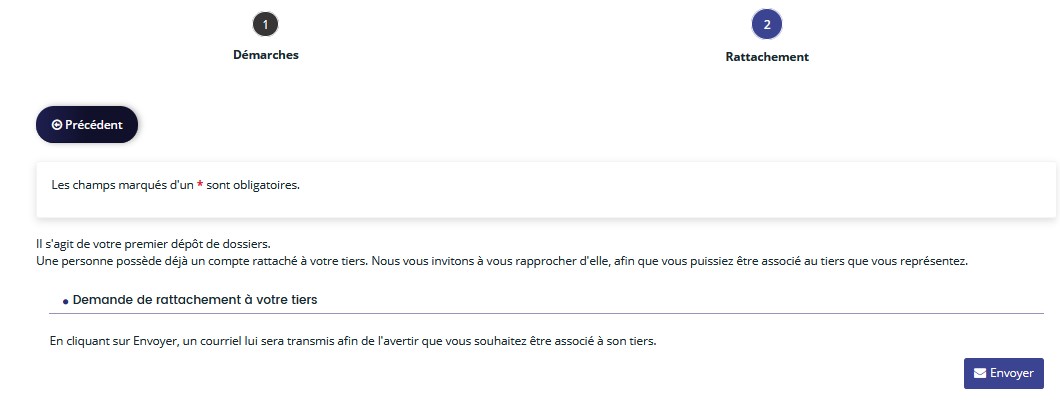Click the words 'sont obligatoires' in the notice
Viewport: 1060px width, 405px height.
pos(253,185)
